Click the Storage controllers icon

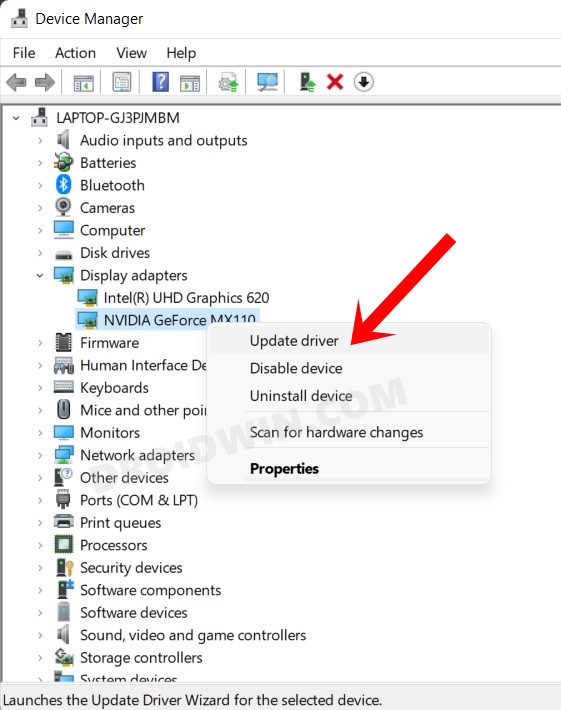click(64, 657)
